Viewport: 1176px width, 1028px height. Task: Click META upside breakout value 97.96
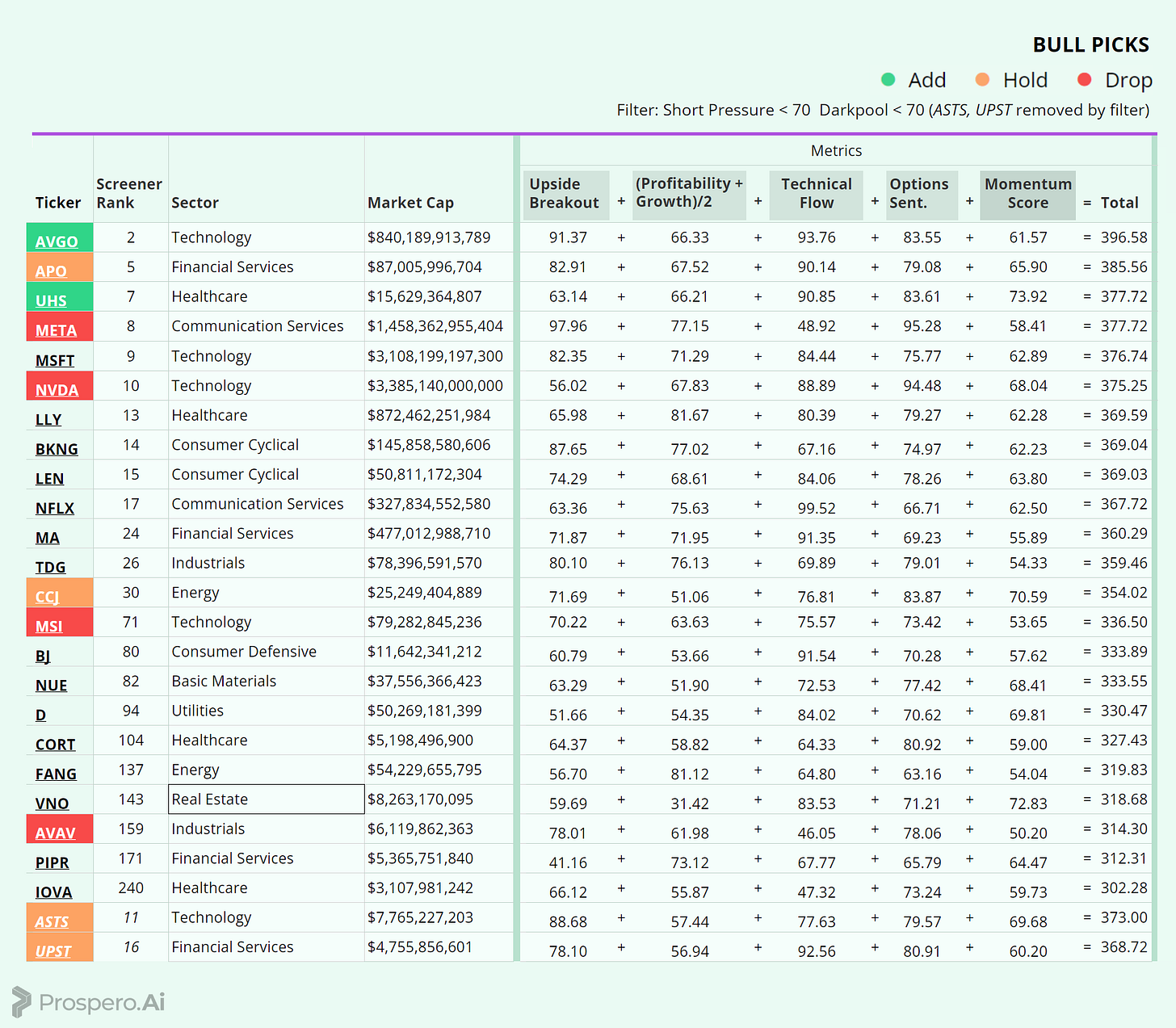click(568, 326)
